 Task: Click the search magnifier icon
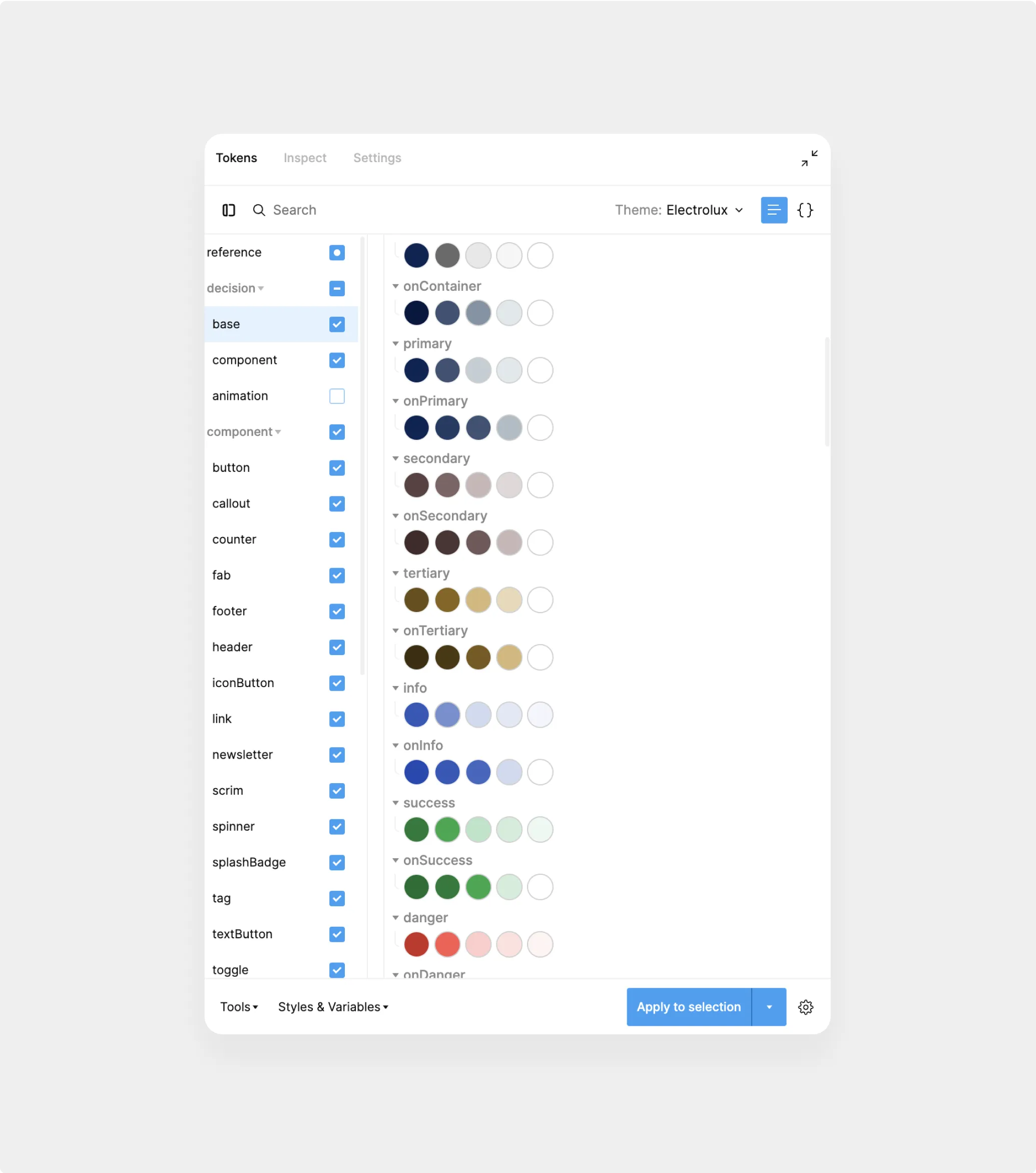pyautogui.click(x=259, y=210)
